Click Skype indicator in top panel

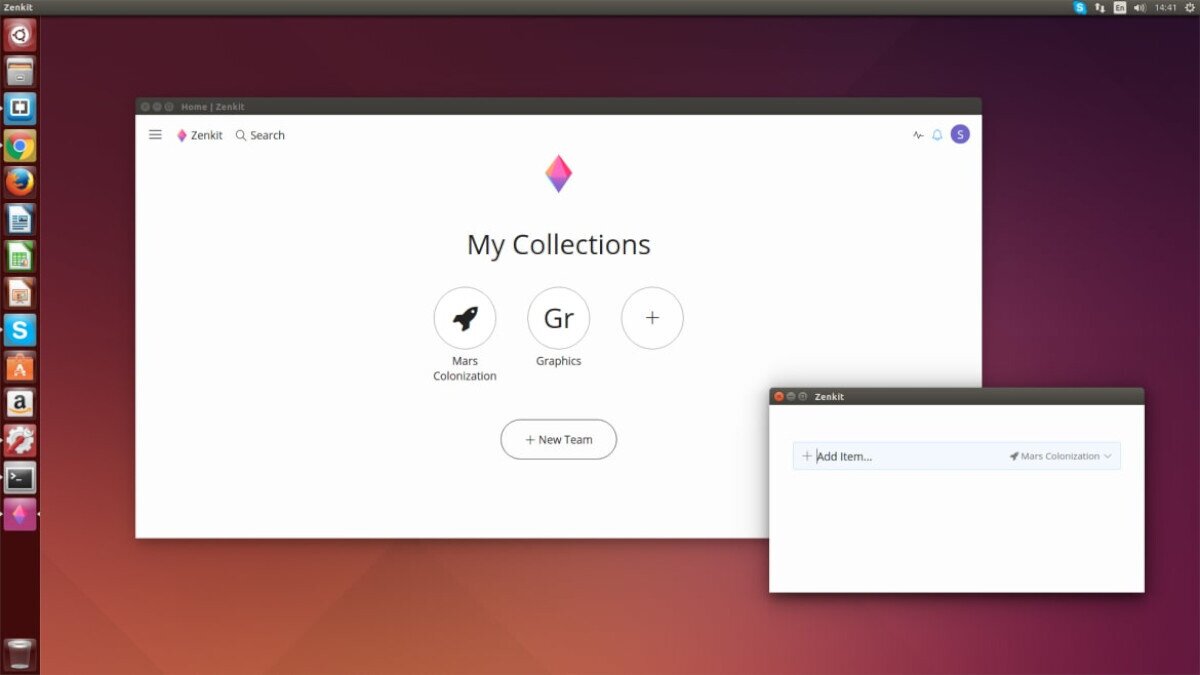[x=1080, y=7]
